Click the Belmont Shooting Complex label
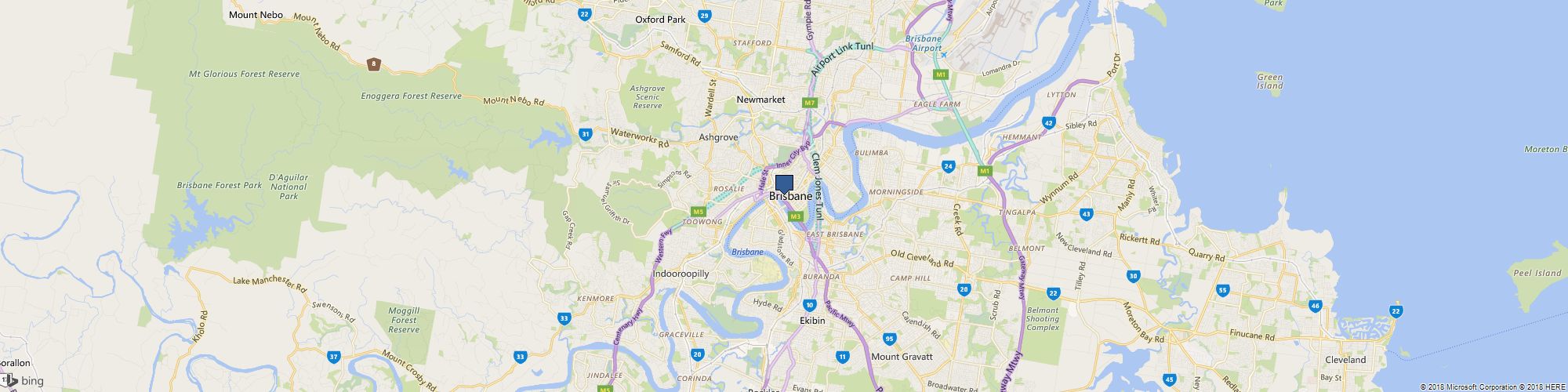The width and height of the screenshot is (1568, 392). (1043, 319)
